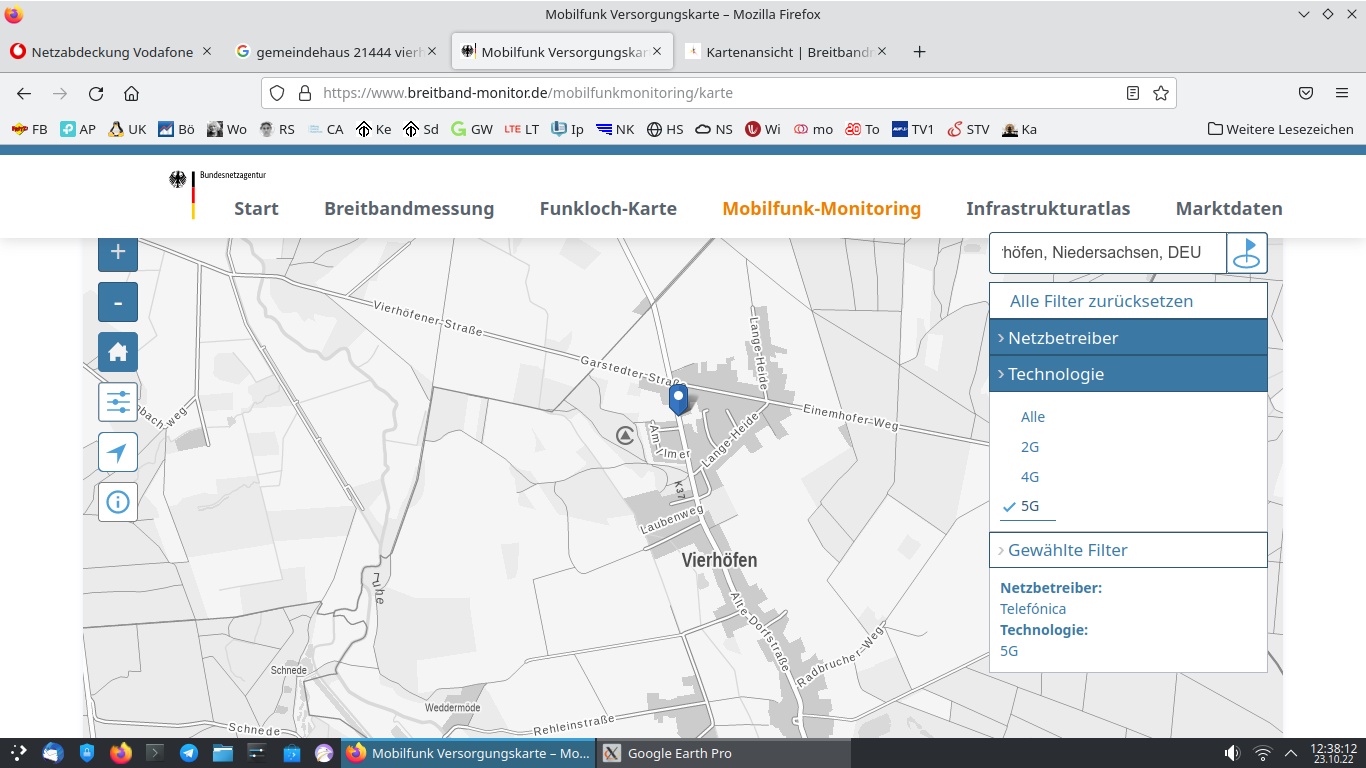Open Wi-Fi network status in tray
1366x768 pixels.
1263,753
